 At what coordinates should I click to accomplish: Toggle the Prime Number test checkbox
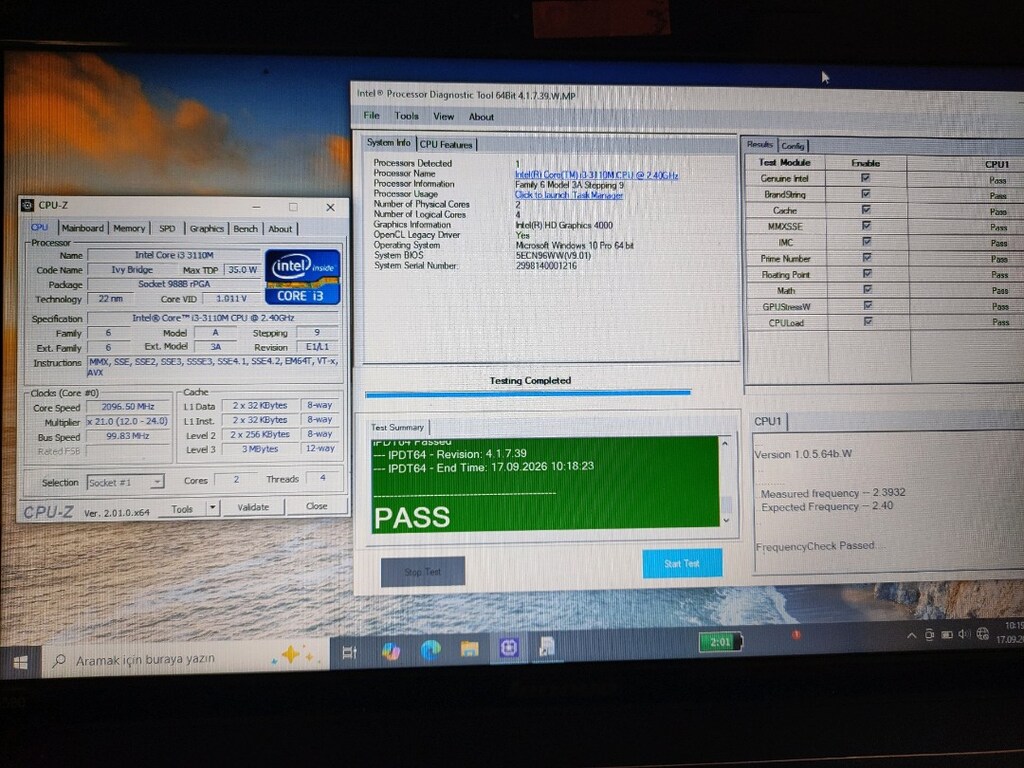(x=867, y=257)
